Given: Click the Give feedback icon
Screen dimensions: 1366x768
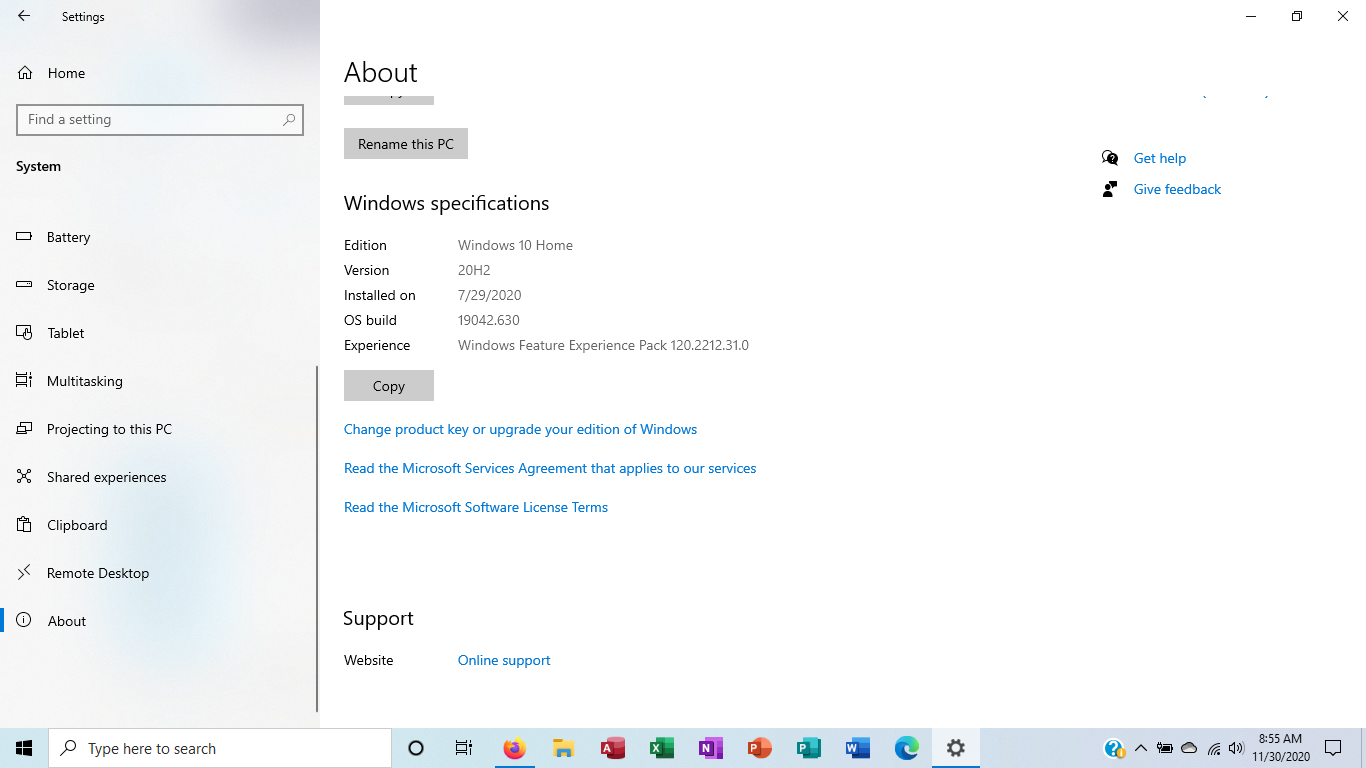Looking at the screenshot, I should (x=1111, y=189).
